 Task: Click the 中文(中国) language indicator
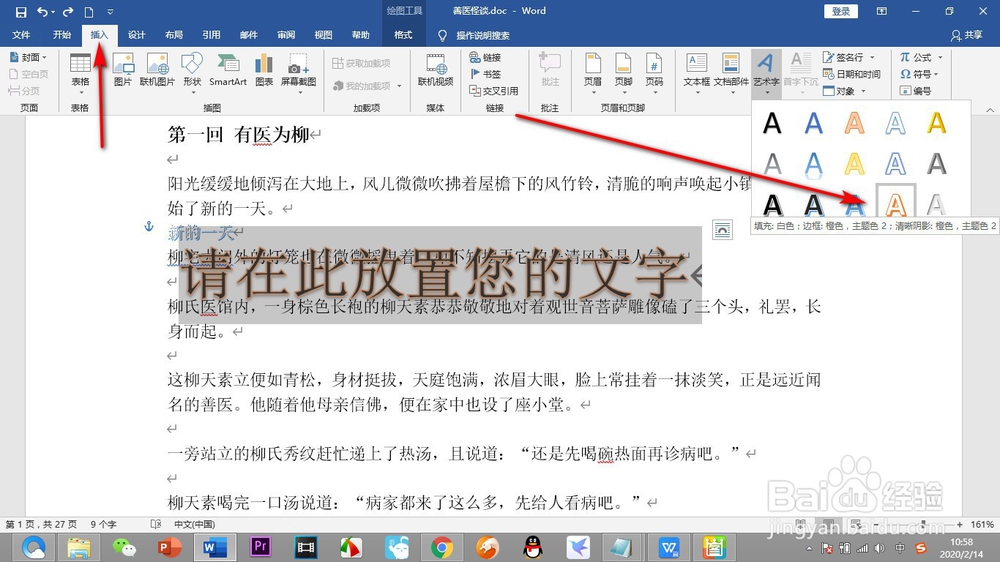(195, 524)
